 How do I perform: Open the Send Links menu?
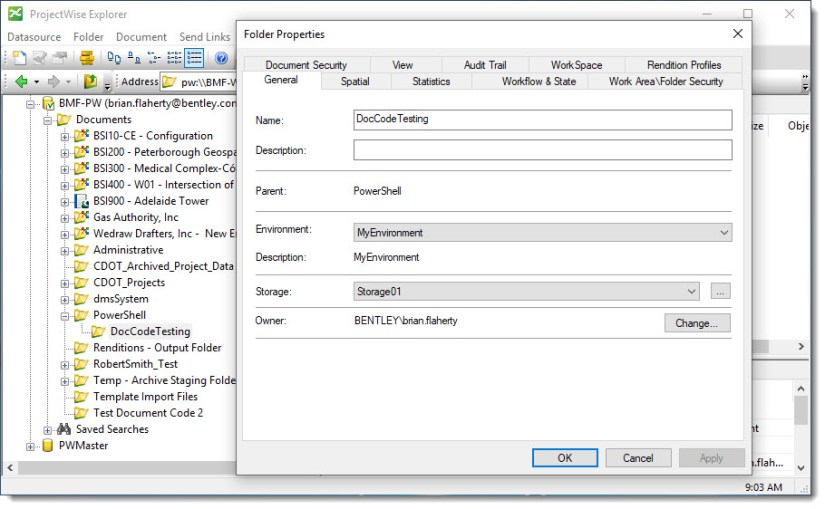(205, 37)
